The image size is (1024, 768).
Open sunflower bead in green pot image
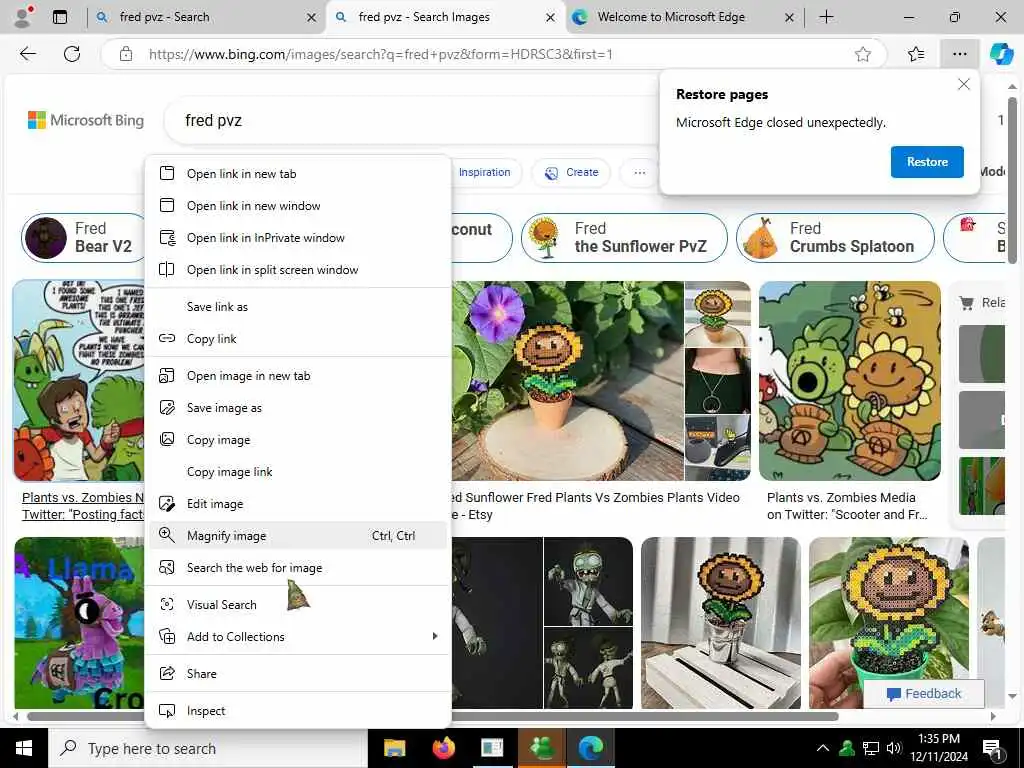888,623
